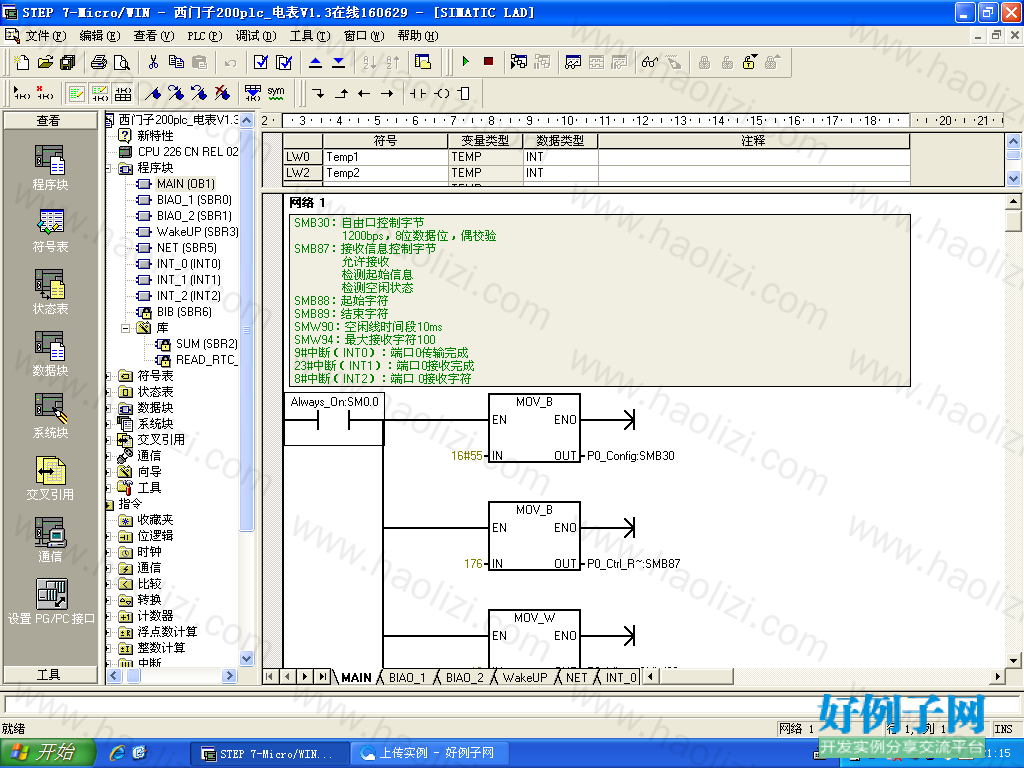Select INT_0 (INT0) in project tree

(x=189, y=264)
